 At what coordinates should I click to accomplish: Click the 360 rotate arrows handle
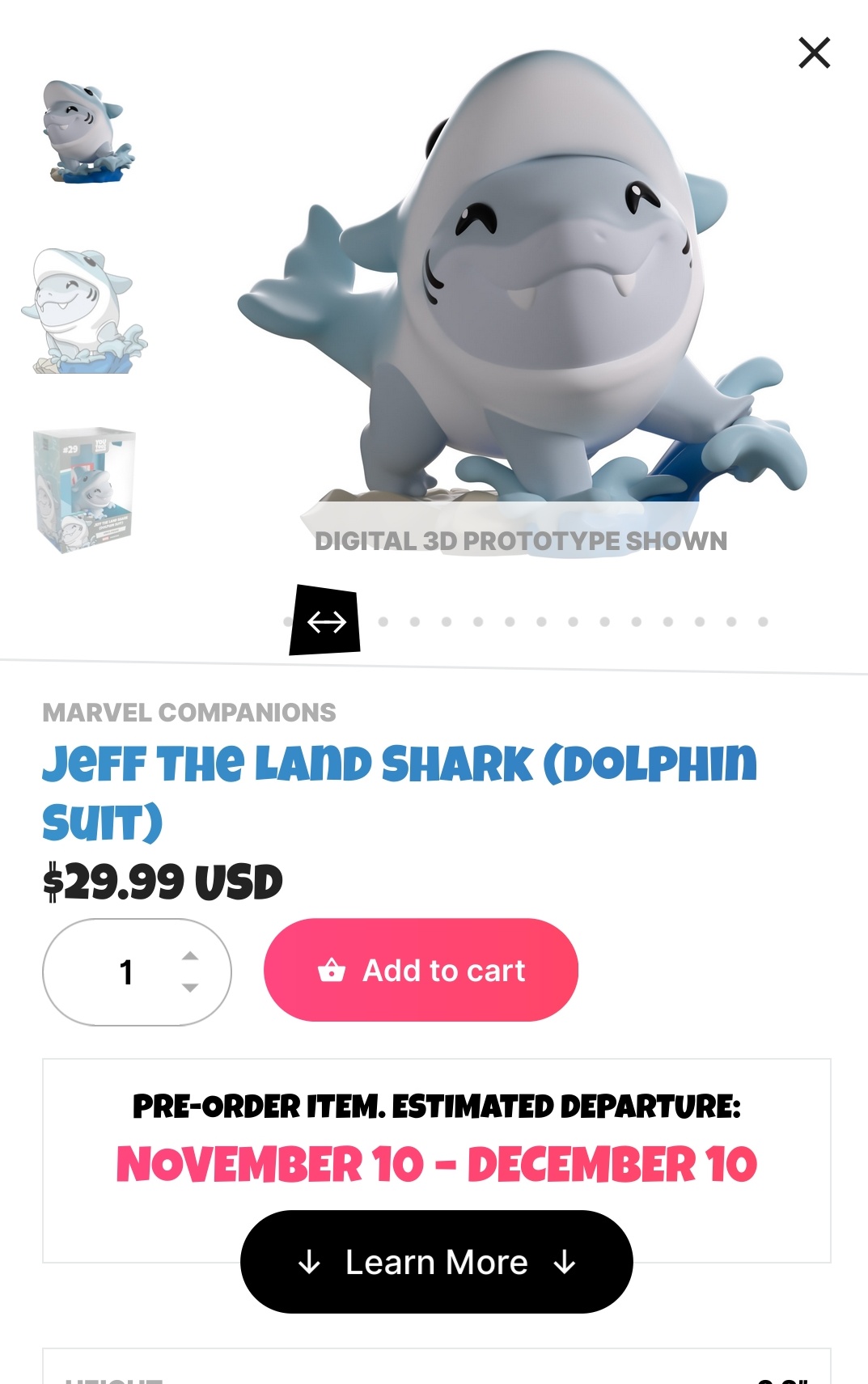tap(325, 620)
